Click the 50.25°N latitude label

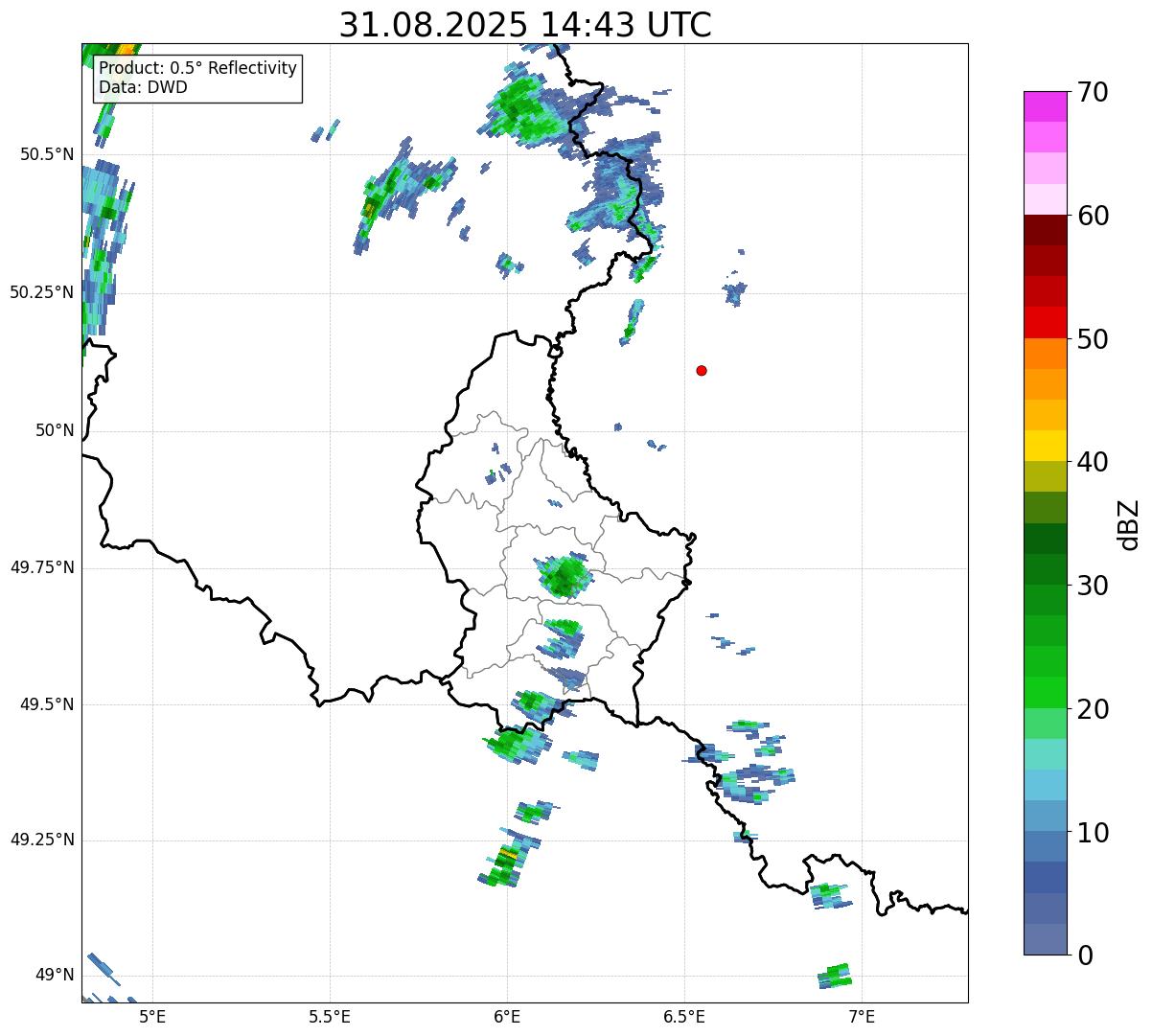[x=41, y=292]
